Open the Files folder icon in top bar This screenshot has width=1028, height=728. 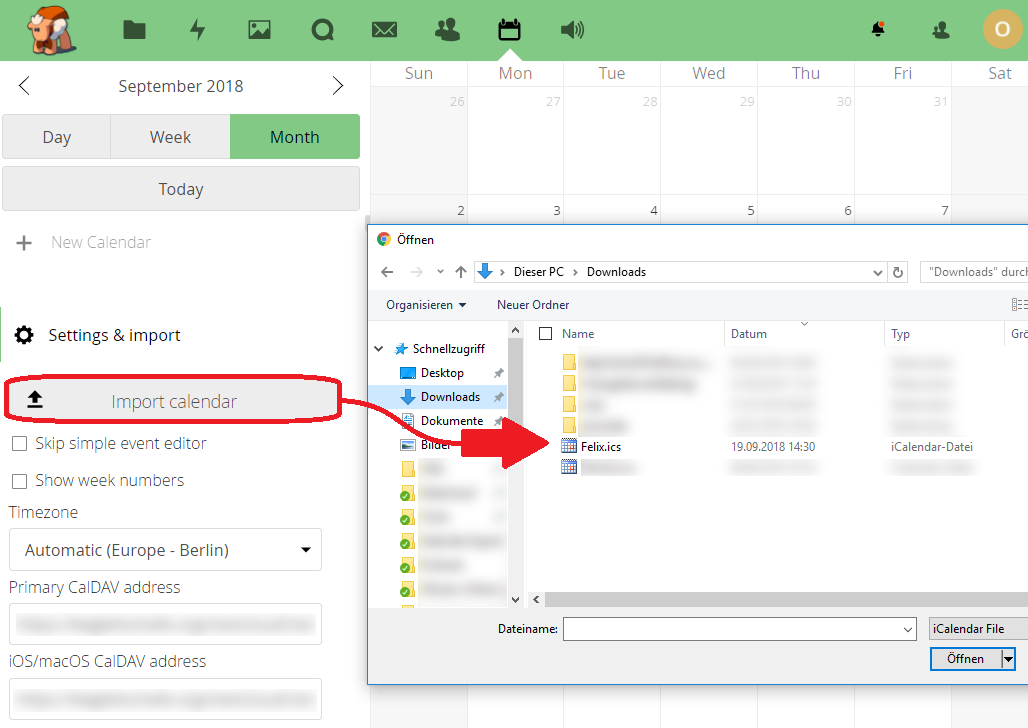coord(134,30)
